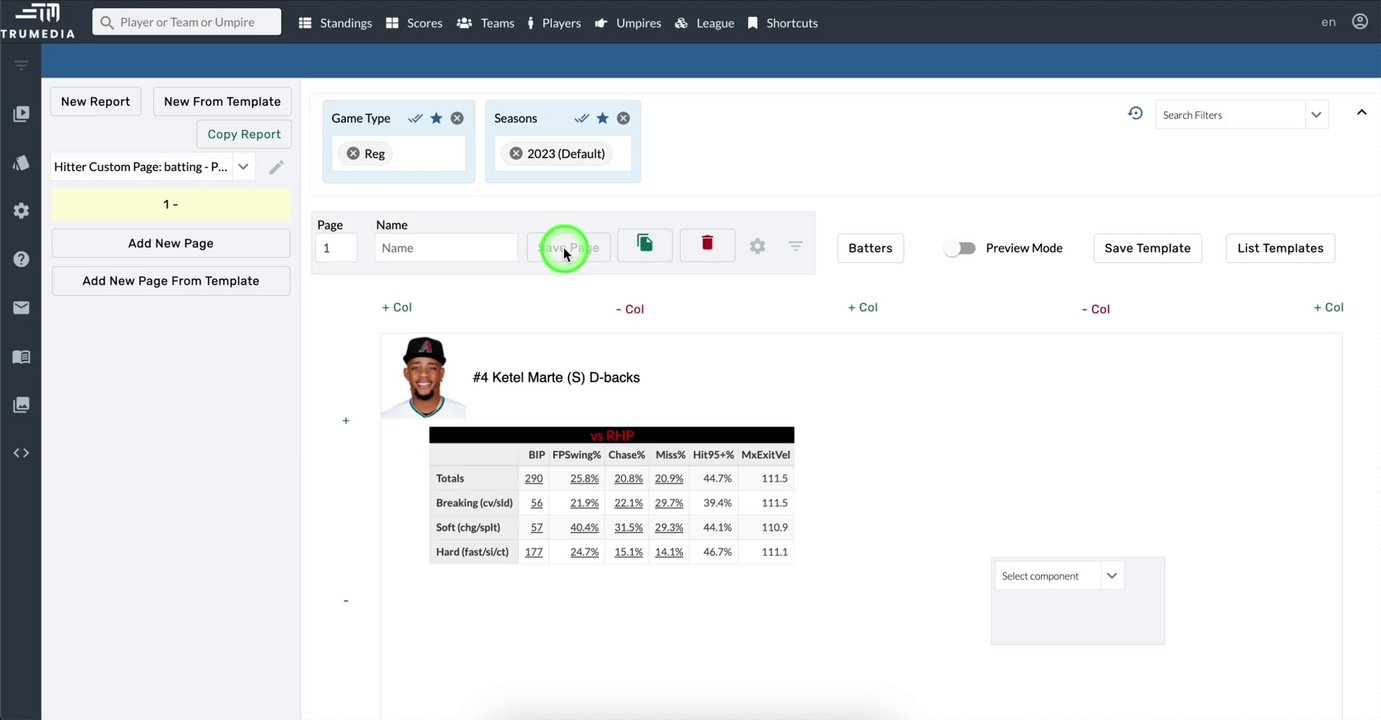Open the en language selector
1381x720 pixels.
point(1328,22)
